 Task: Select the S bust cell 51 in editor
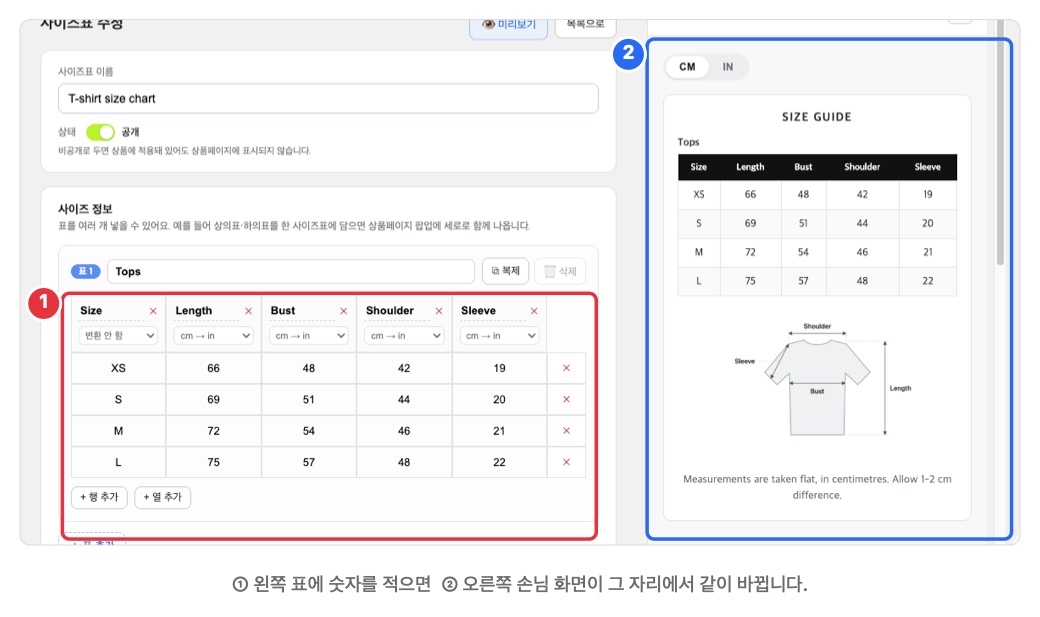coord(308,399)
